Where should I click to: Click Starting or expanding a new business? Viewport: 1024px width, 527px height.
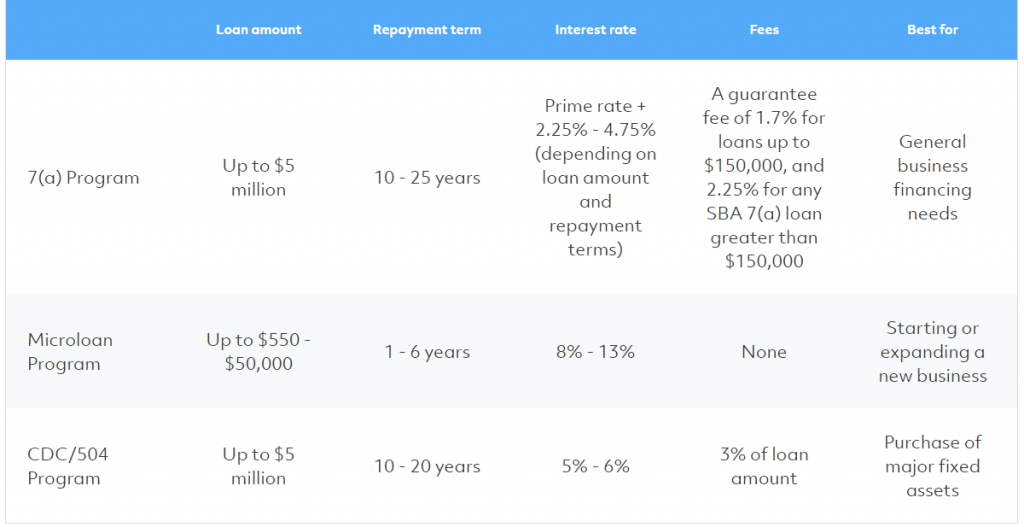coord(933,352)
